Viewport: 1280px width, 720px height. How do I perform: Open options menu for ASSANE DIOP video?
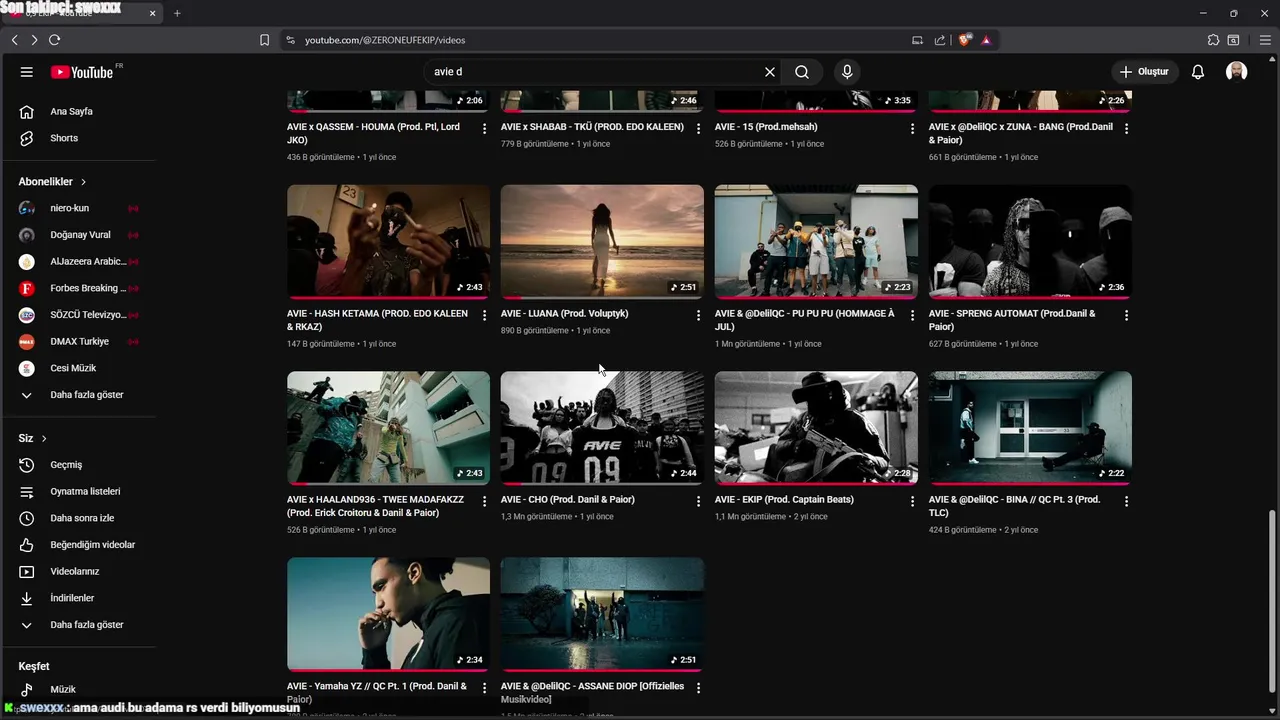click(698, 688)
